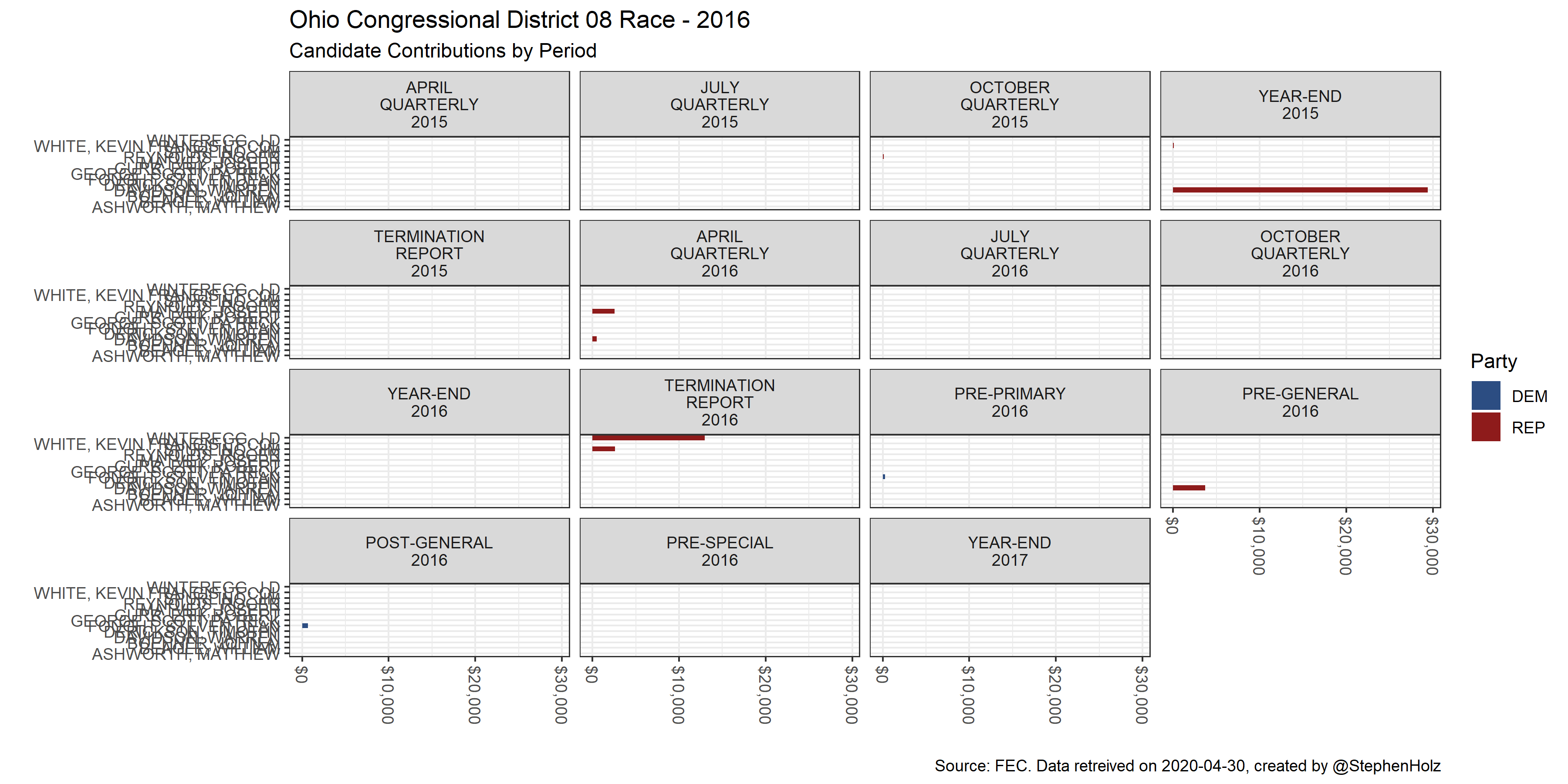Click the OCTOBER QUARTERLY 2015 panel header
1568x784 pixels.
click(1009, 104)
